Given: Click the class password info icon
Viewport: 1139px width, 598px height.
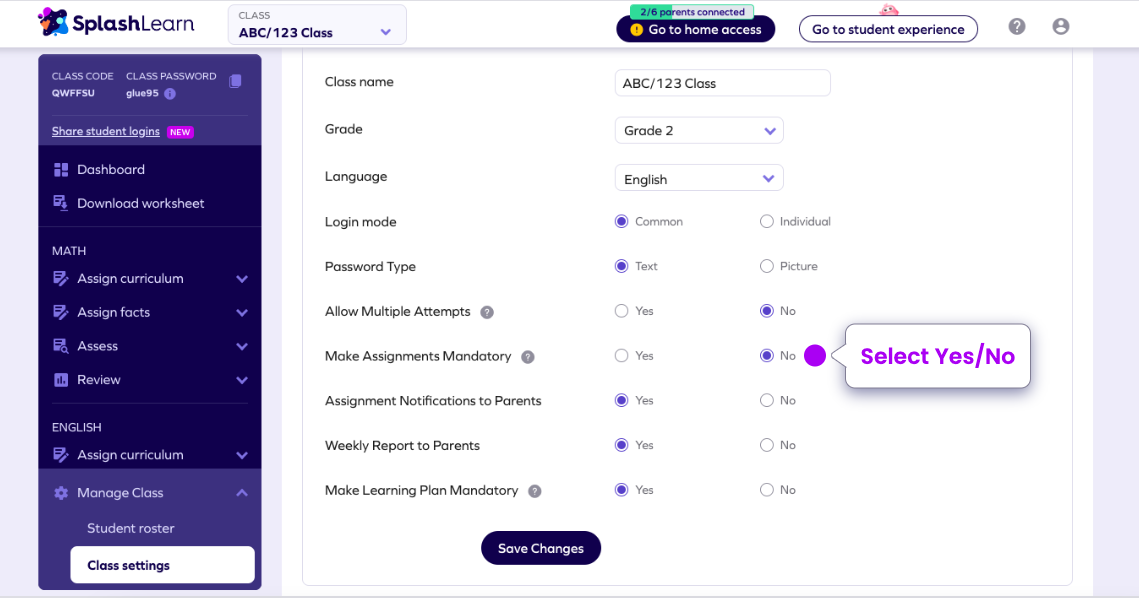Looking at the screenshot, I should [170, 94].
